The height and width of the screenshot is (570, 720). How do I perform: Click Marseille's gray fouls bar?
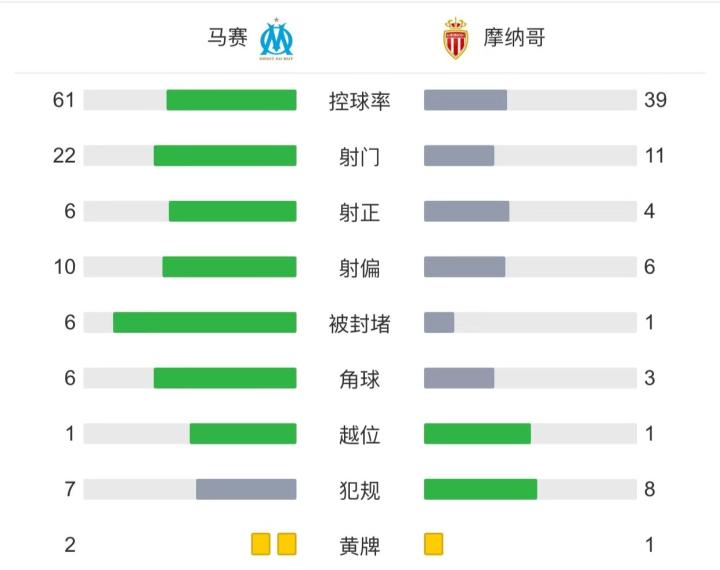tap(246, 489)
